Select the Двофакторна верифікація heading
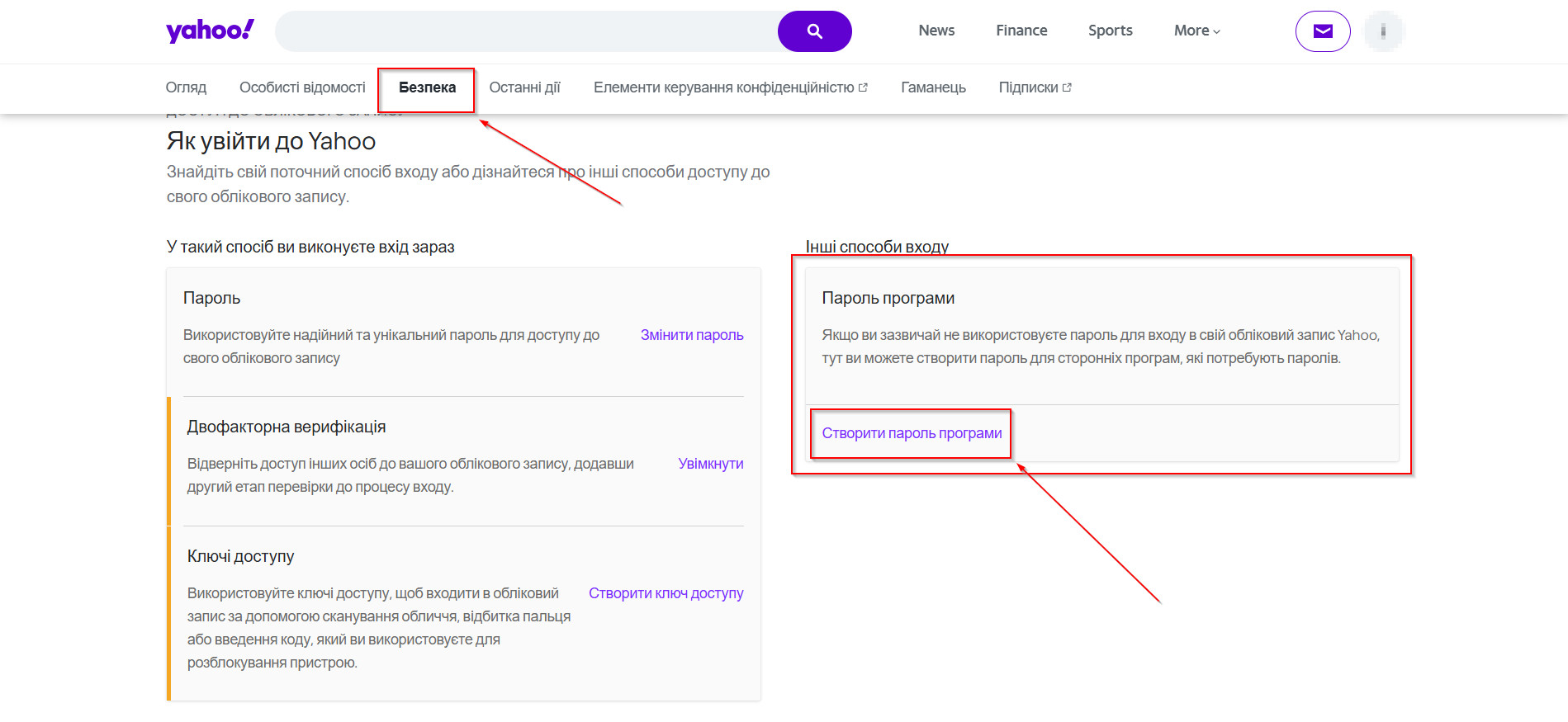This screenshot has width=1568, height=722. click(x=287, y=427)
